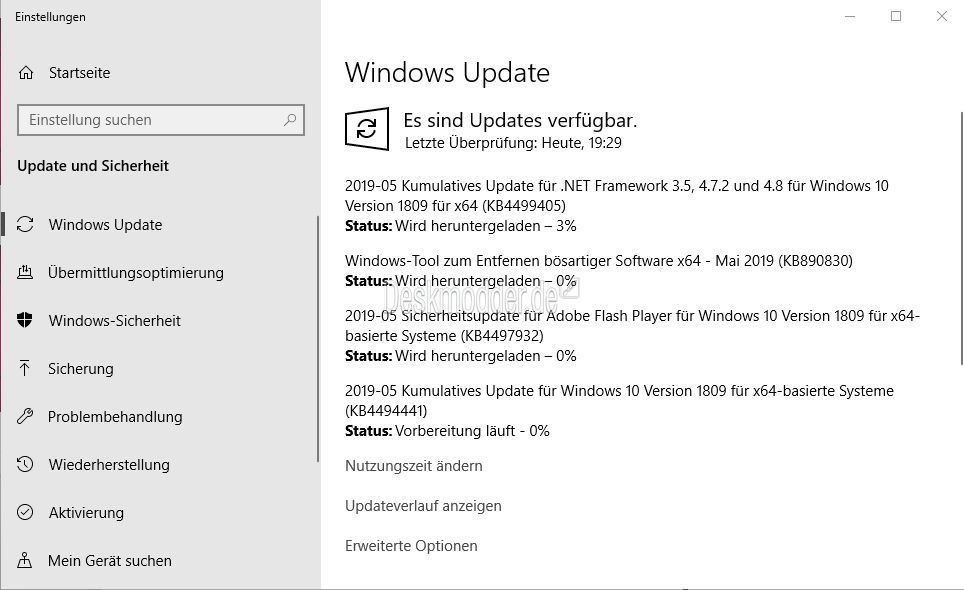Open Nutzungszeit ändern link
The height and width of the screenshot is (590, 964).
coord(414,466)
